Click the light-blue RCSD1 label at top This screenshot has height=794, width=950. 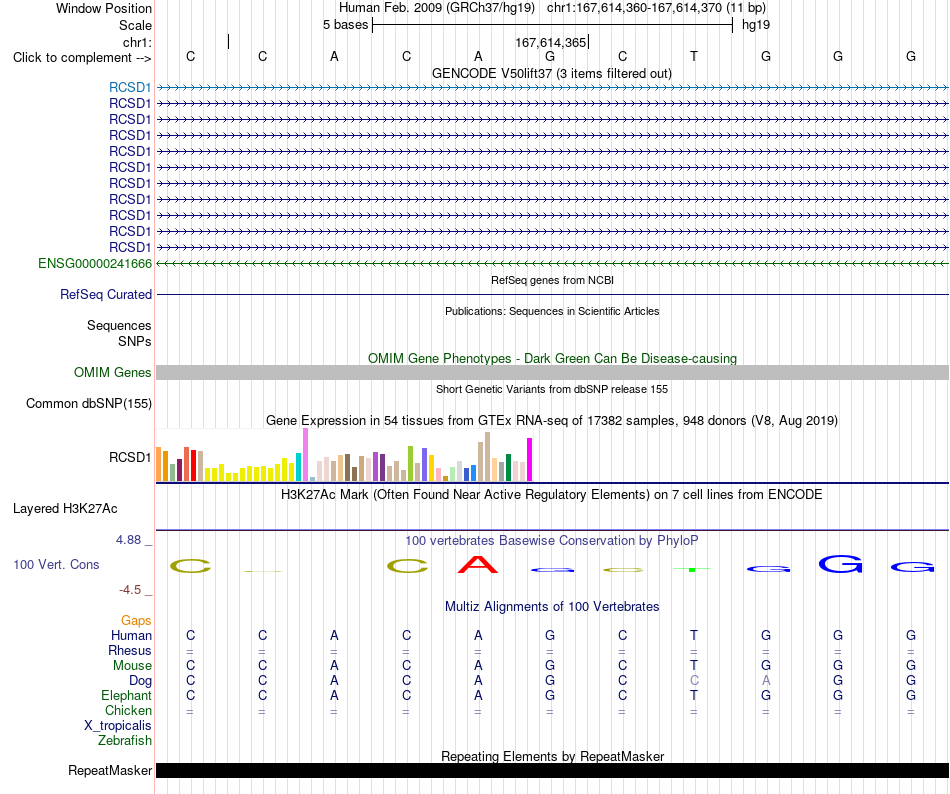point(130,87)
